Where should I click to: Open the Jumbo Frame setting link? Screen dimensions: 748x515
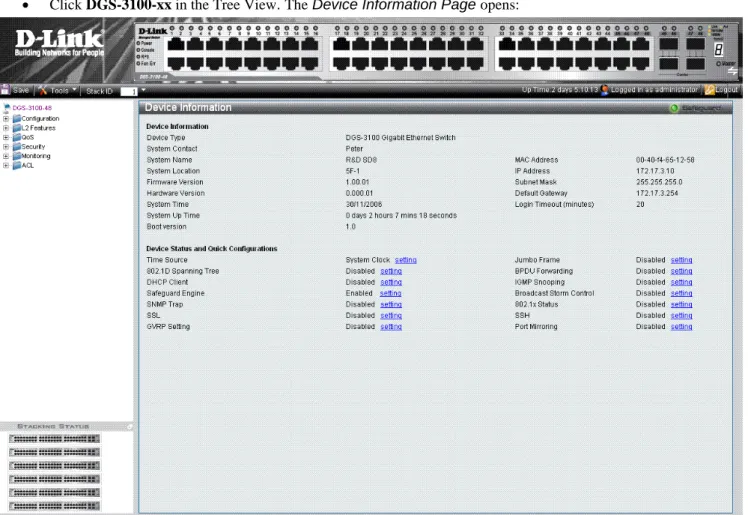click(681, 260)
